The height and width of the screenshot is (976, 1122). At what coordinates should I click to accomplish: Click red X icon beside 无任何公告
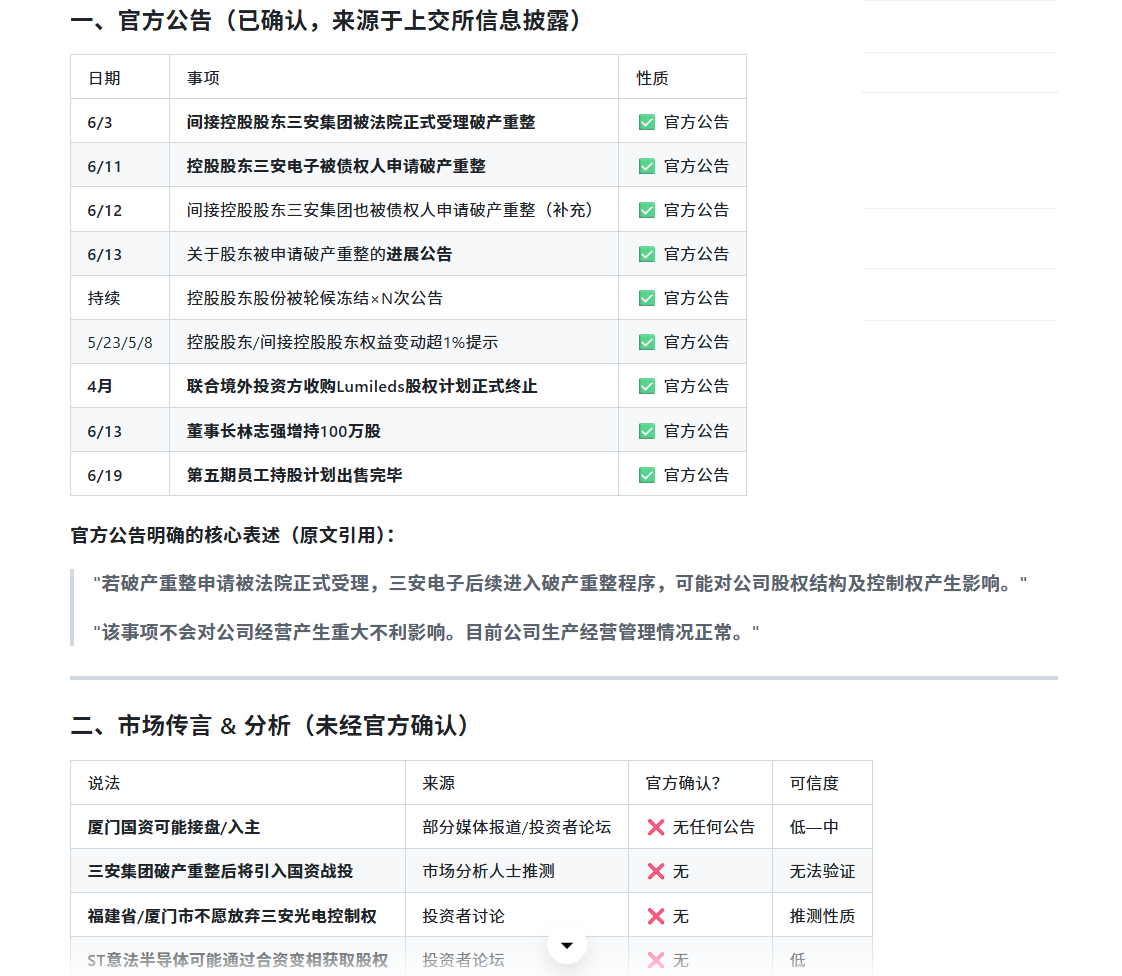click(x=655, y=827)
